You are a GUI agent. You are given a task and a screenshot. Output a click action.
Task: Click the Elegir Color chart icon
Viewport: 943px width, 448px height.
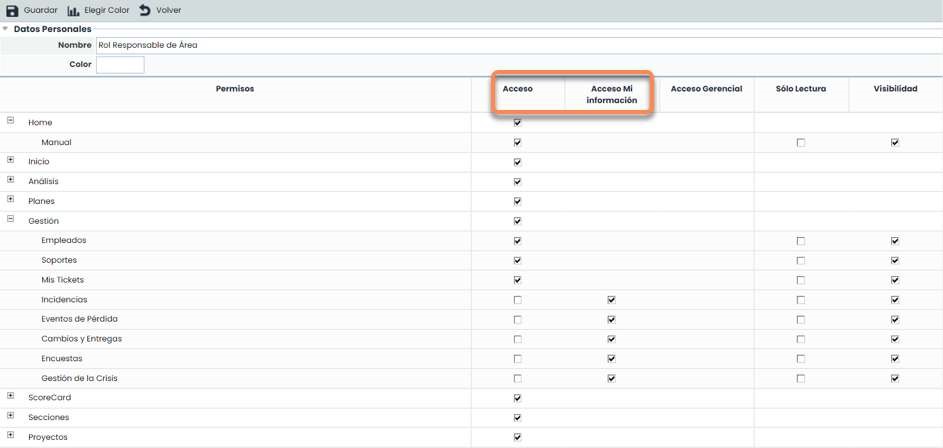pos(73,10)
